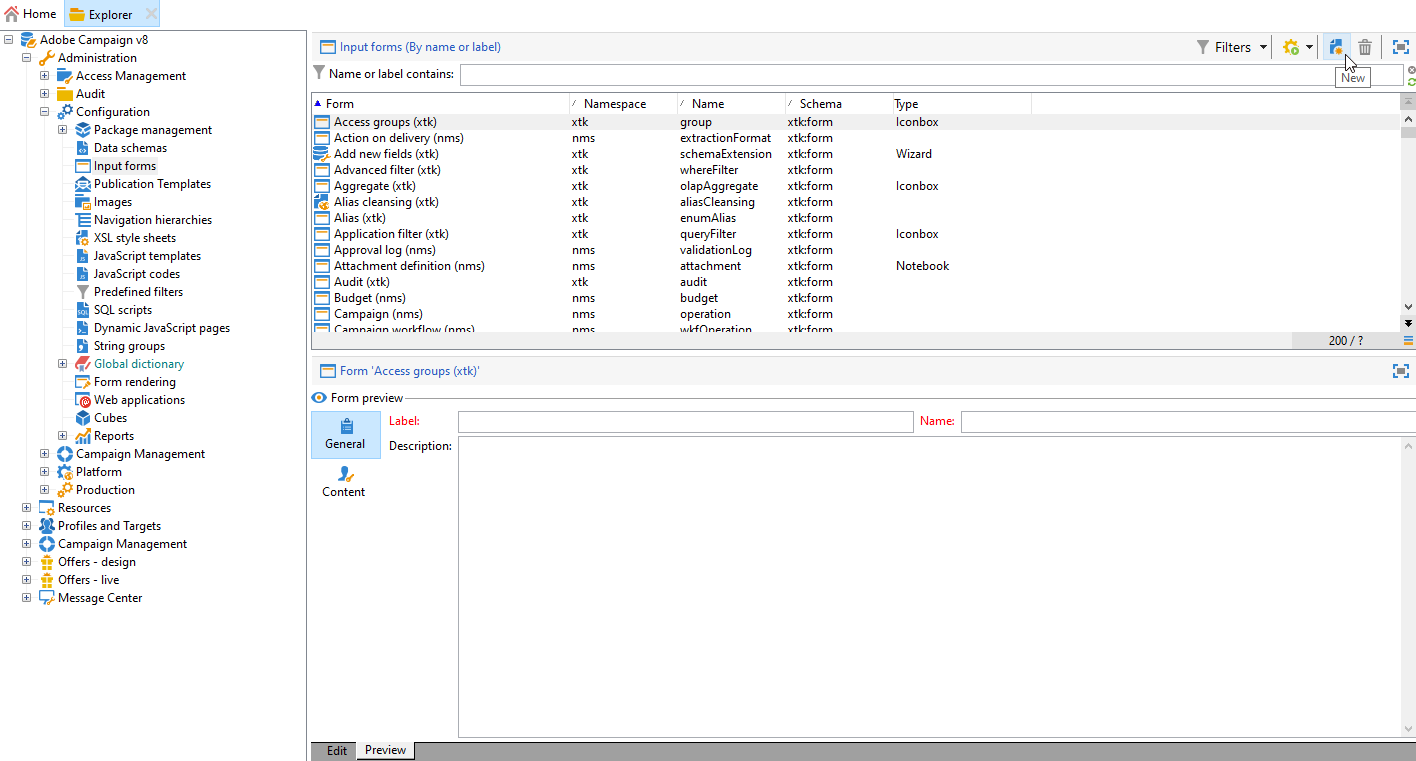
Task: Click the Web applications icon
Action: point(83,400)
